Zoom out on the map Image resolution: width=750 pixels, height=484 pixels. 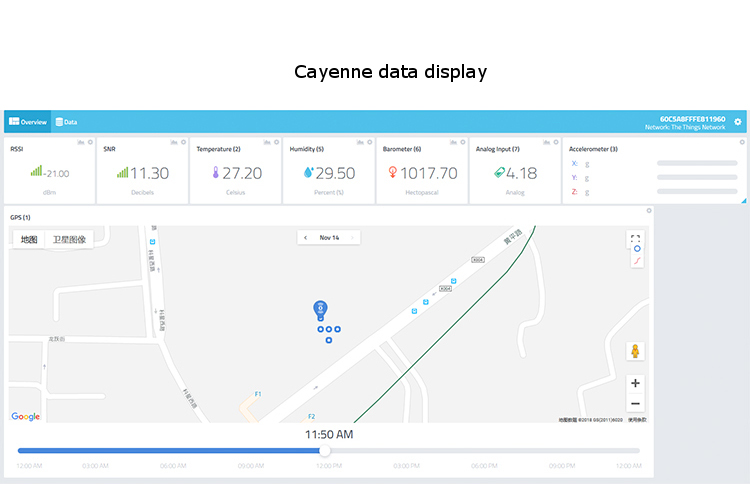click(x=635, y=404)
